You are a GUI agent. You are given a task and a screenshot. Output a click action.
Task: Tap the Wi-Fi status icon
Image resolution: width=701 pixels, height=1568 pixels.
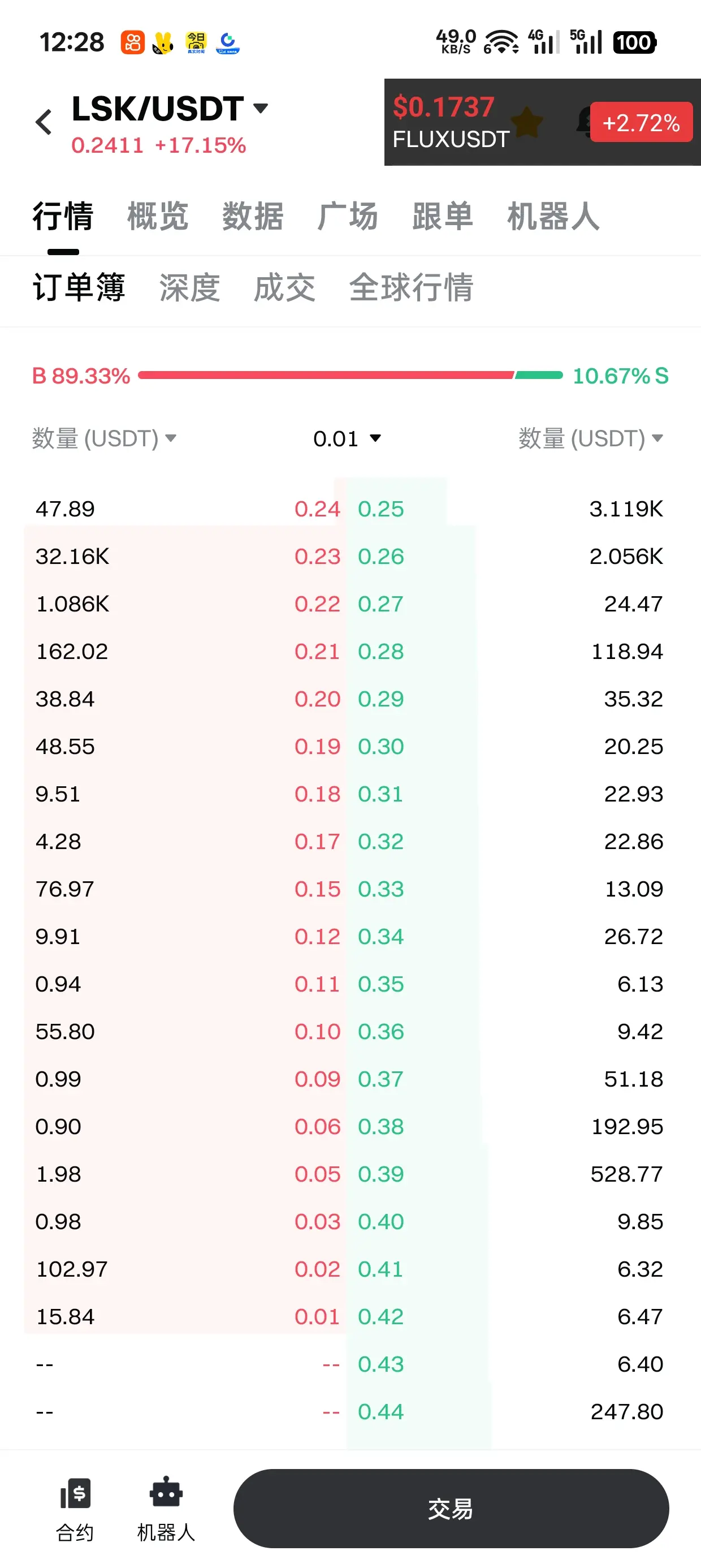pyautogui.click(x=501, y=42)
